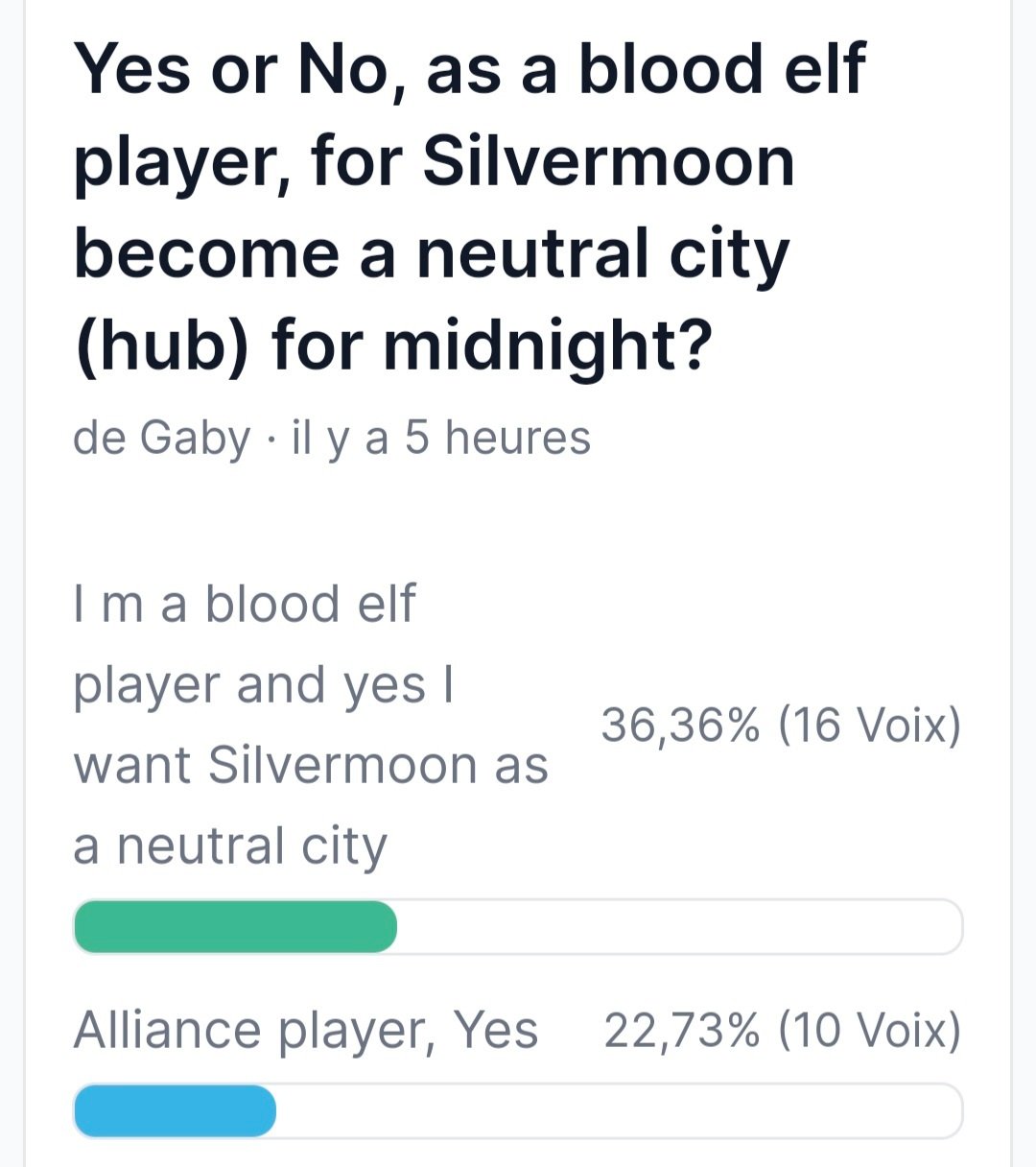Click empty part of first result bar

677,927
